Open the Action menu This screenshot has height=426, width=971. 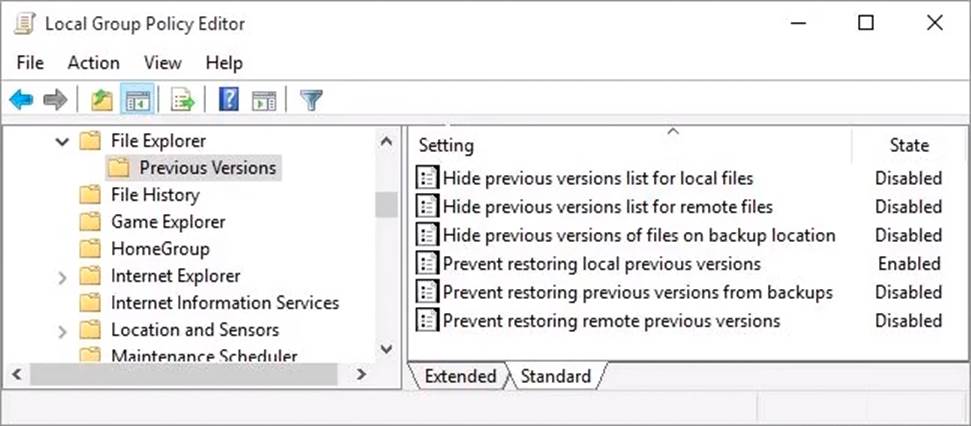(93, 63)
